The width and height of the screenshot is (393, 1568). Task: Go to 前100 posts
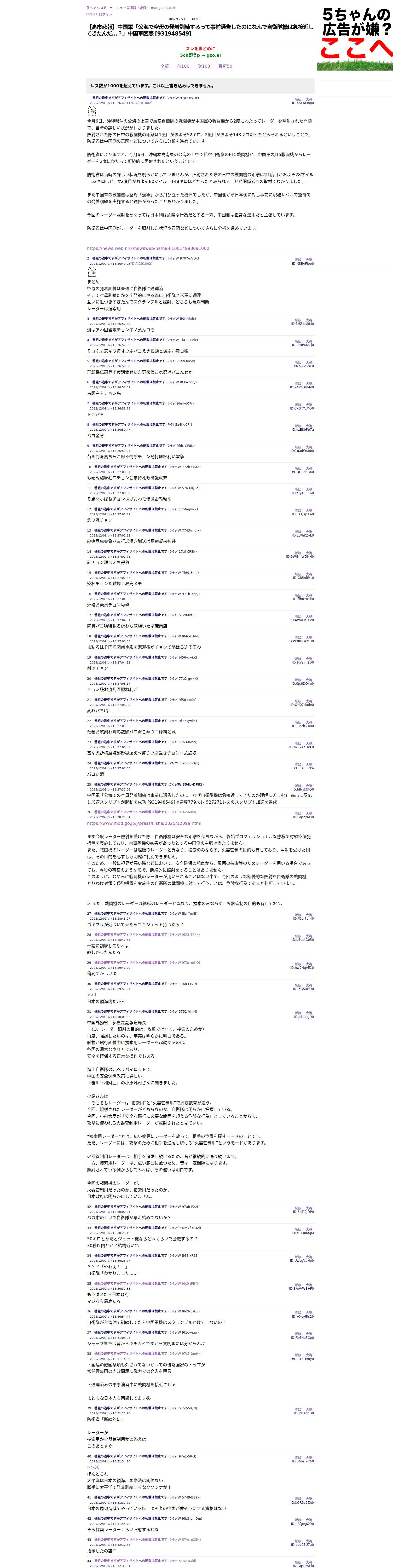[x=183, y=66]
